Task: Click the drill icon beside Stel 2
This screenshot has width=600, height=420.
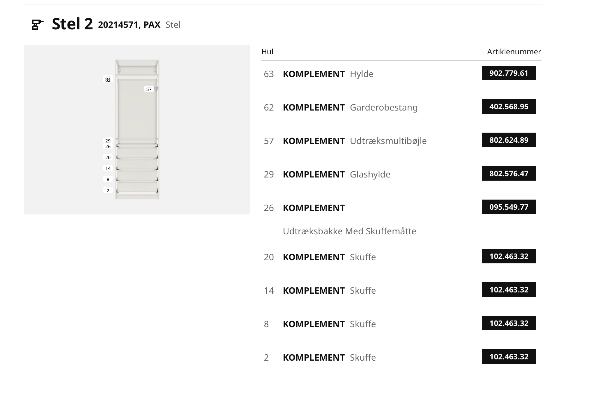Action: pos(37,25)
